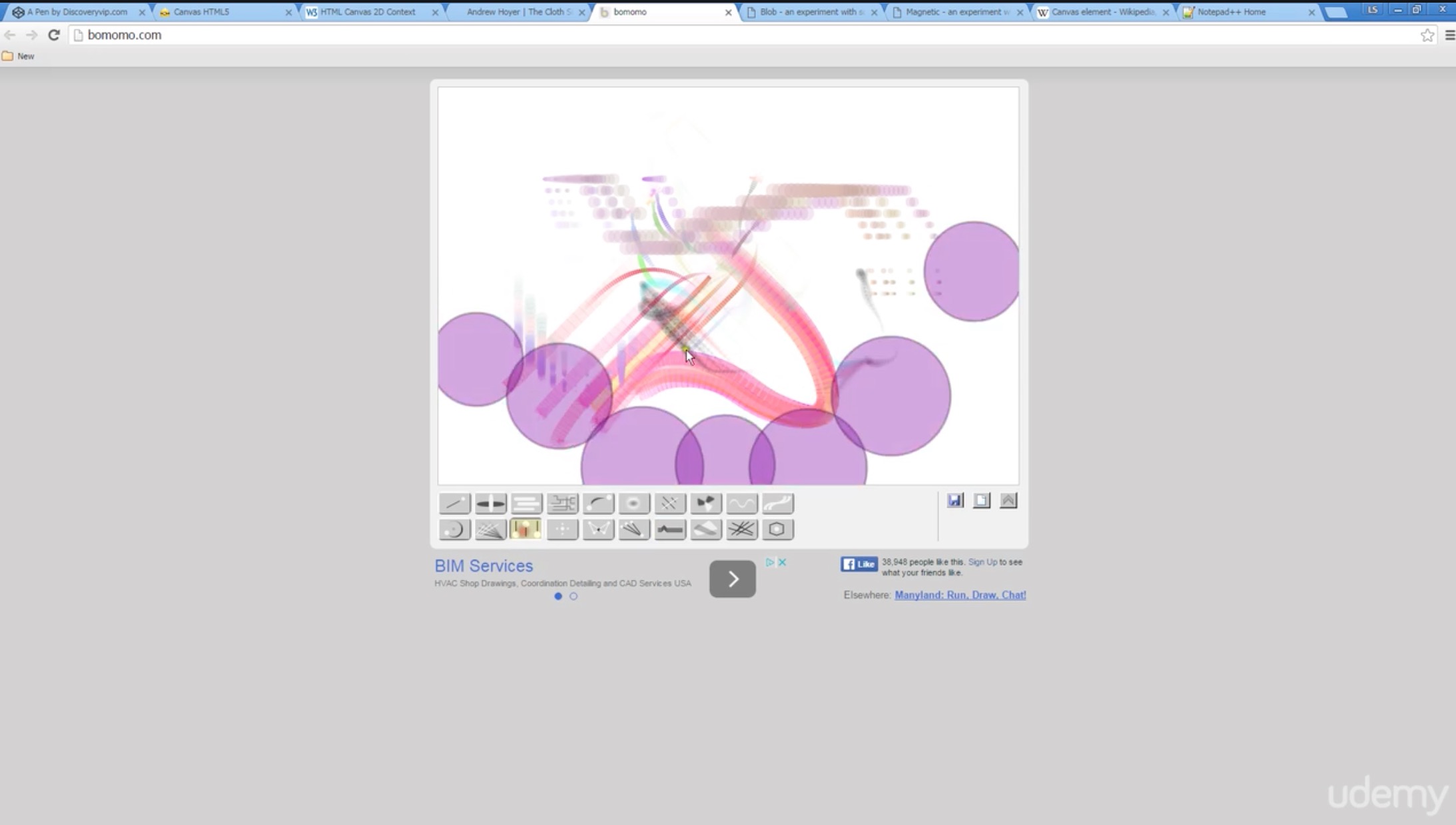Pick the hexagon brush tool
The height and width of the screenshot is (825, 1456).
777,529
